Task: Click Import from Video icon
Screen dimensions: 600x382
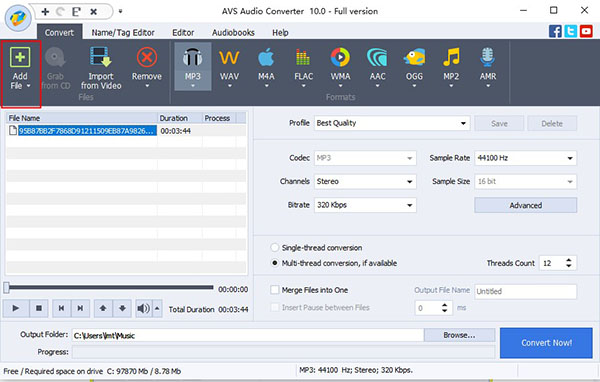Action: pyautogui.click(x=101, y=57)
